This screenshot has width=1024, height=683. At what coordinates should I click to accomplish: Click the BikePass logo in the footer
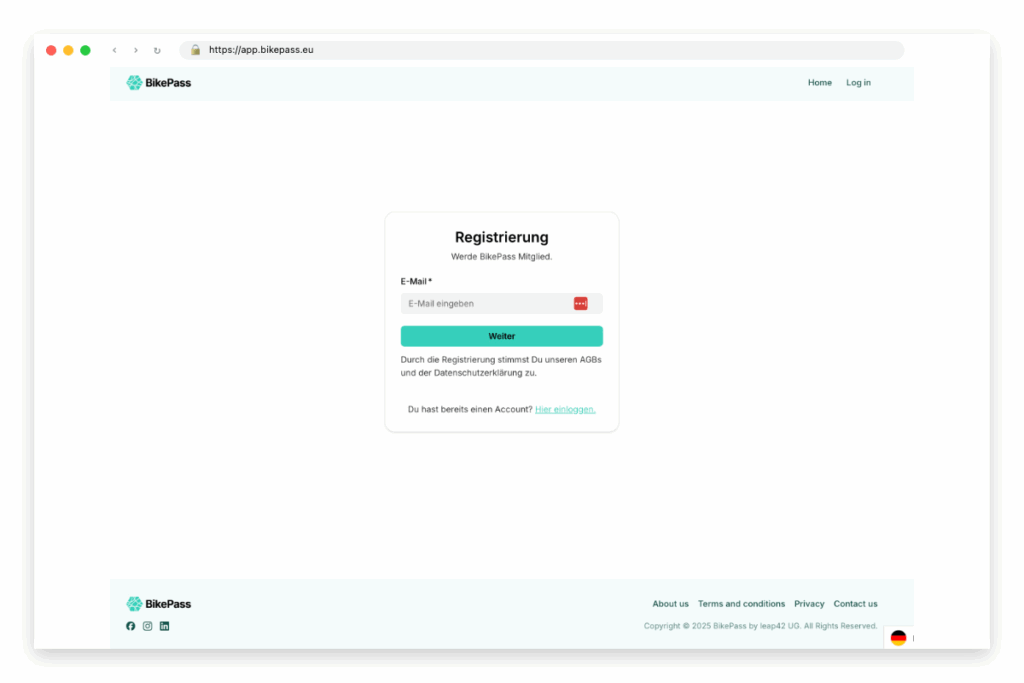pyautogui.click(x=158, y=604)
